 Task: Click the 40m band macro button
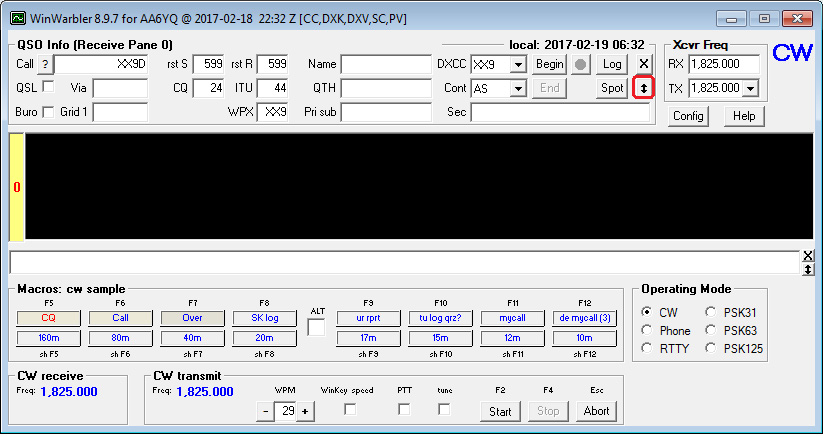coord(192,338)
